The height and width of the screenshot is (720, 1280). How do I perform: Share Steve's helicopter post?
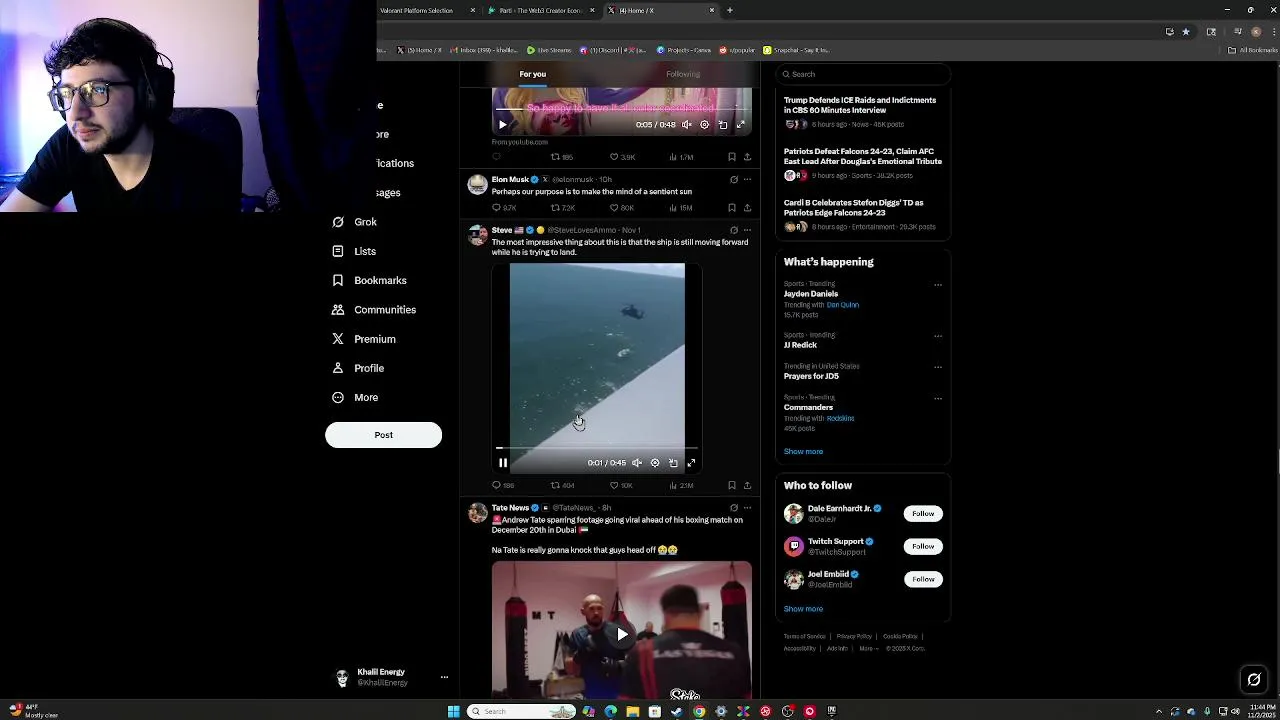click(x=747, y=486)
